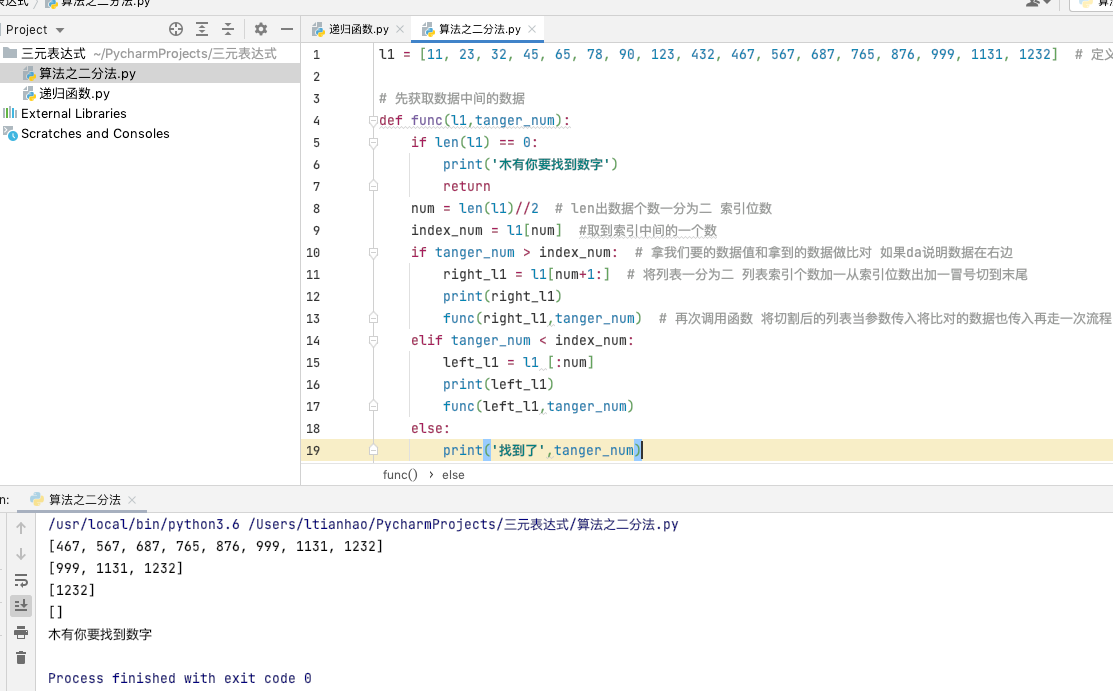
Task: Click func() in the breadcrumb bar
Action: pyautogui.click(x=400, y=474)
